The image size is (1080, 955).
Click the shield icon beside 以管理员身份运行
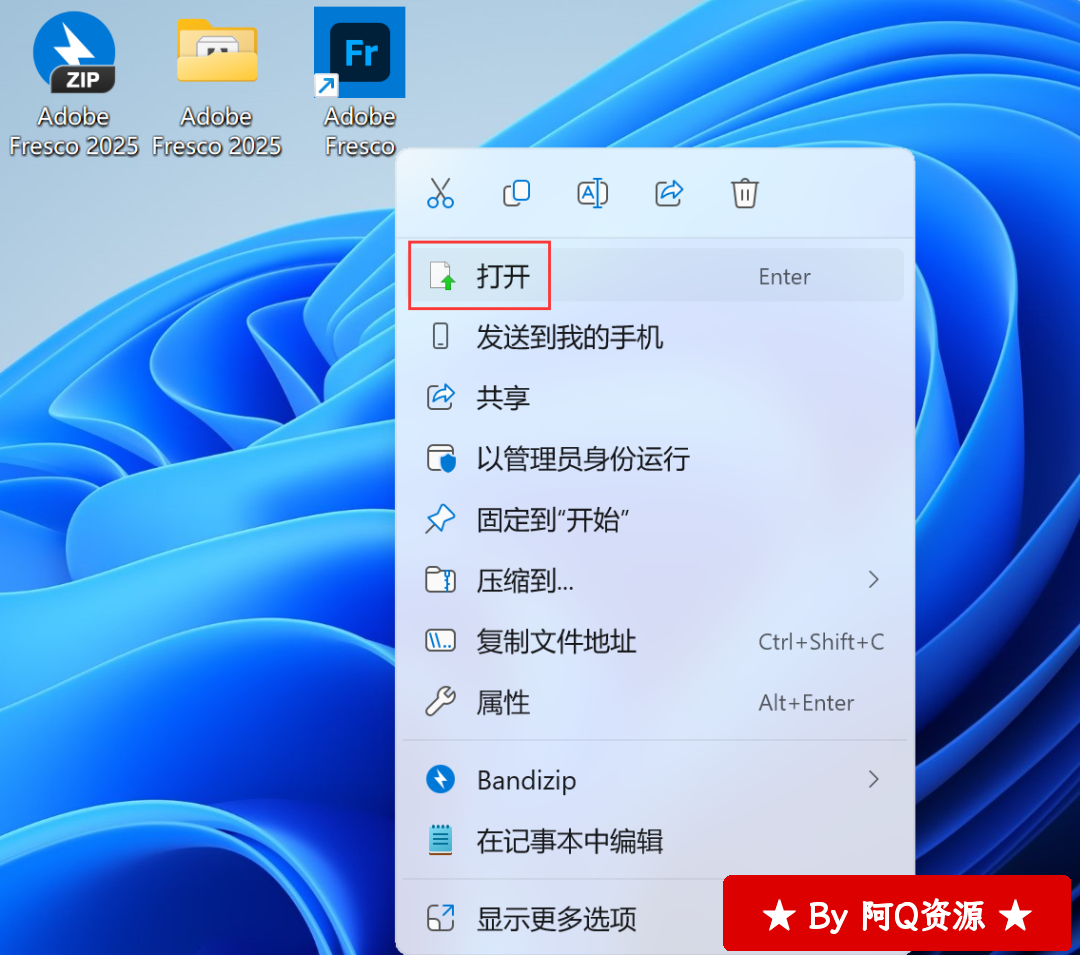click(x=441, y=459)
